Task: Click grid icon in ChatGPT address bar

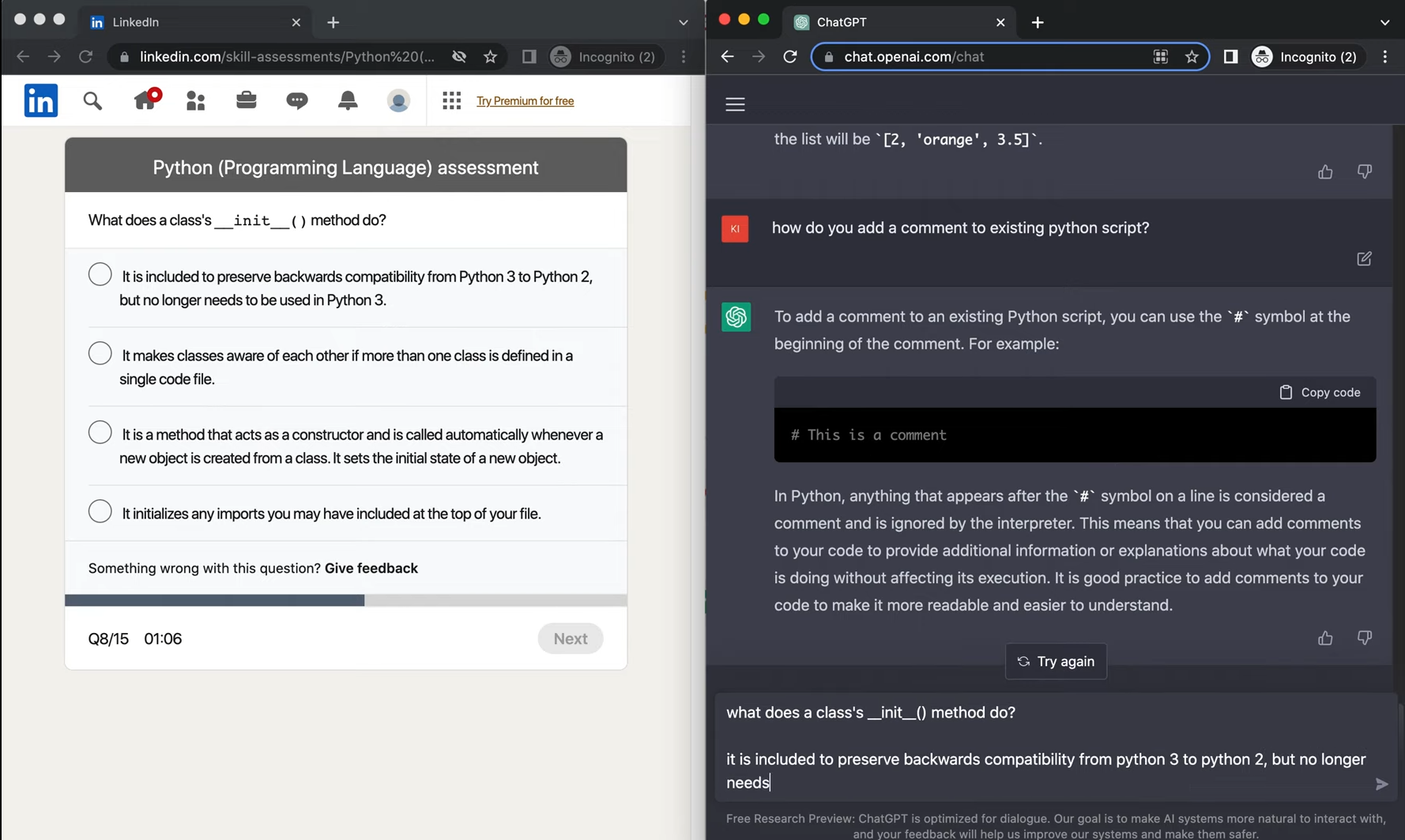Action: click(x=1160, y=57)
